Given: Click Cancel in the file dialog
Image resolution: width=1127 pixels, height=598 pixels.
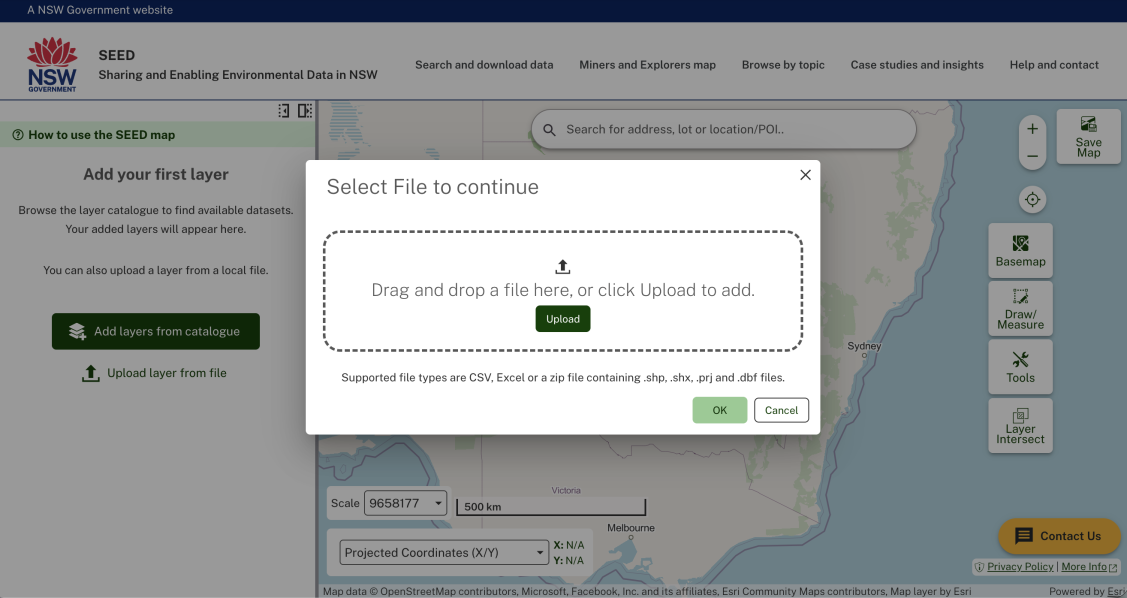Looking at the screenshot, I should coord(781,410).
